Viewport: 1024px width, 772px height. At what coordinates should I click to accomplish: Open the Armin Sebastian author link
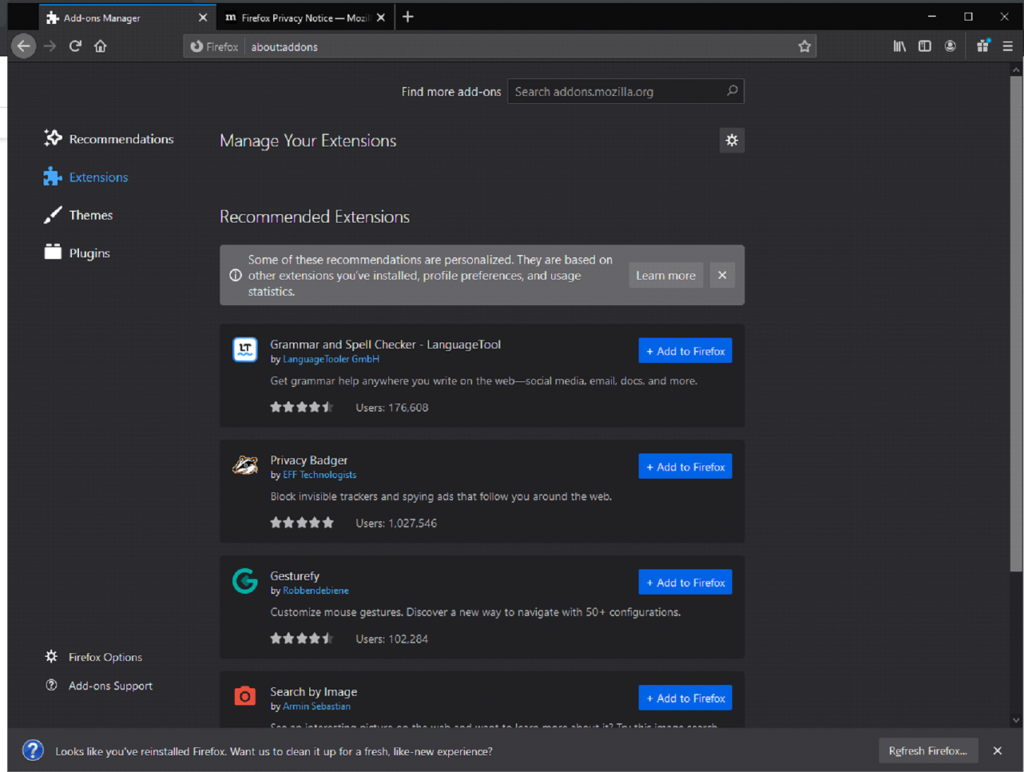(x=317, y=706)
